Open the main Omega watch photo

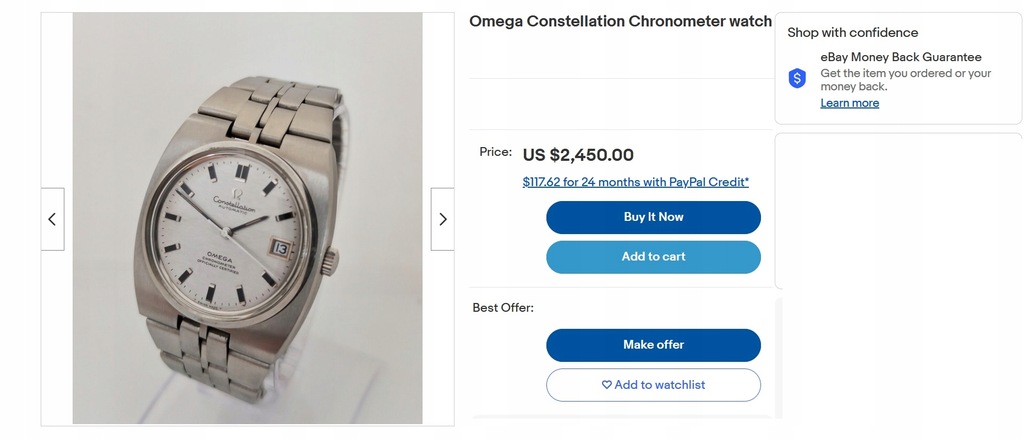tap(248, 218)
